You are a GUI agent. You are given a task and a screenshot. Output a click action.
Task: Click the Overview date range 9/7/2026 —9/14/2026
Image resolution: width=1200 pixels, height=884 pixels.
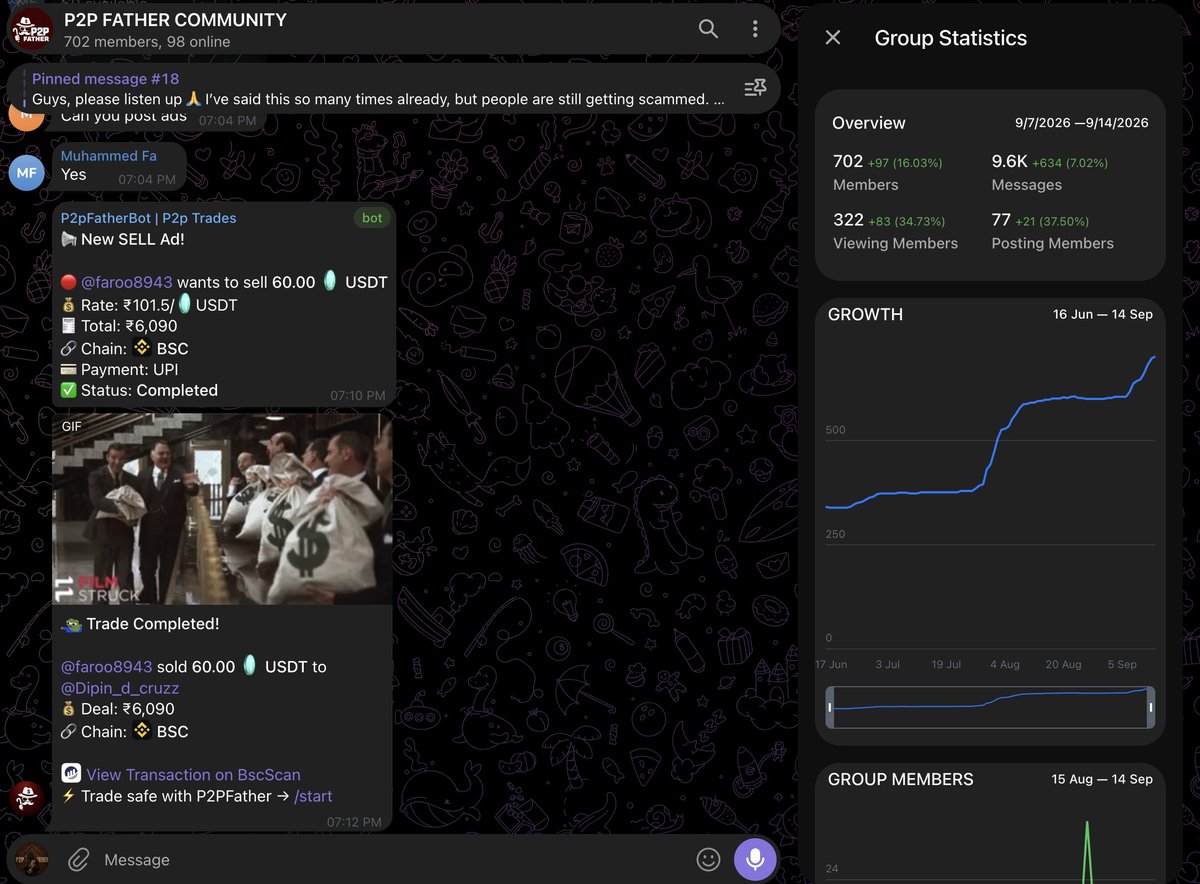point(1081,123)
